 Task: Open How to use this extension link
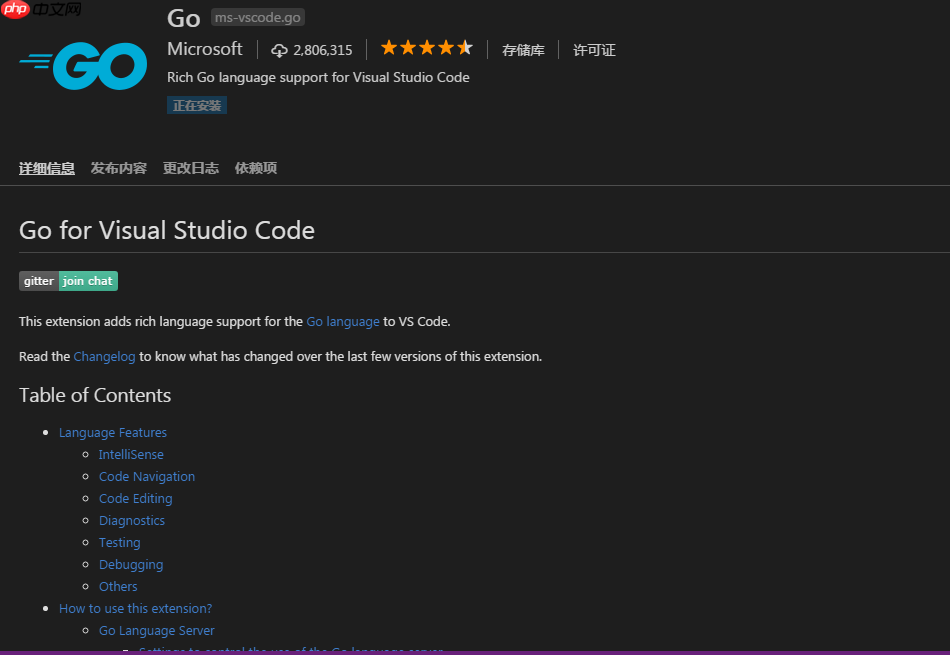tap(136, 608)
